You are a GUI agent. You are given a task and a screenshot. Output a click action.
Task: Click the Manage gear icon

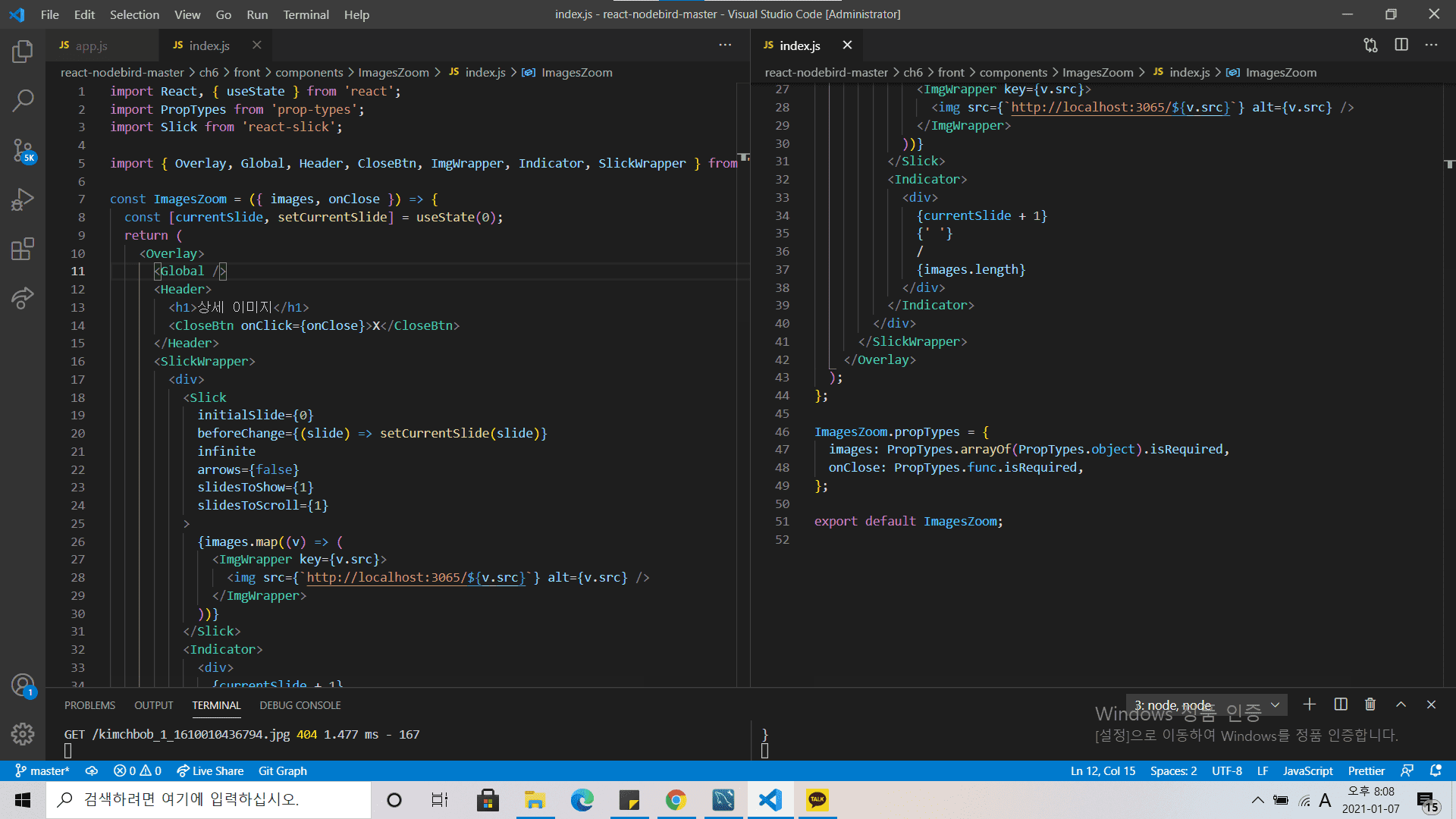click(23, 733)
